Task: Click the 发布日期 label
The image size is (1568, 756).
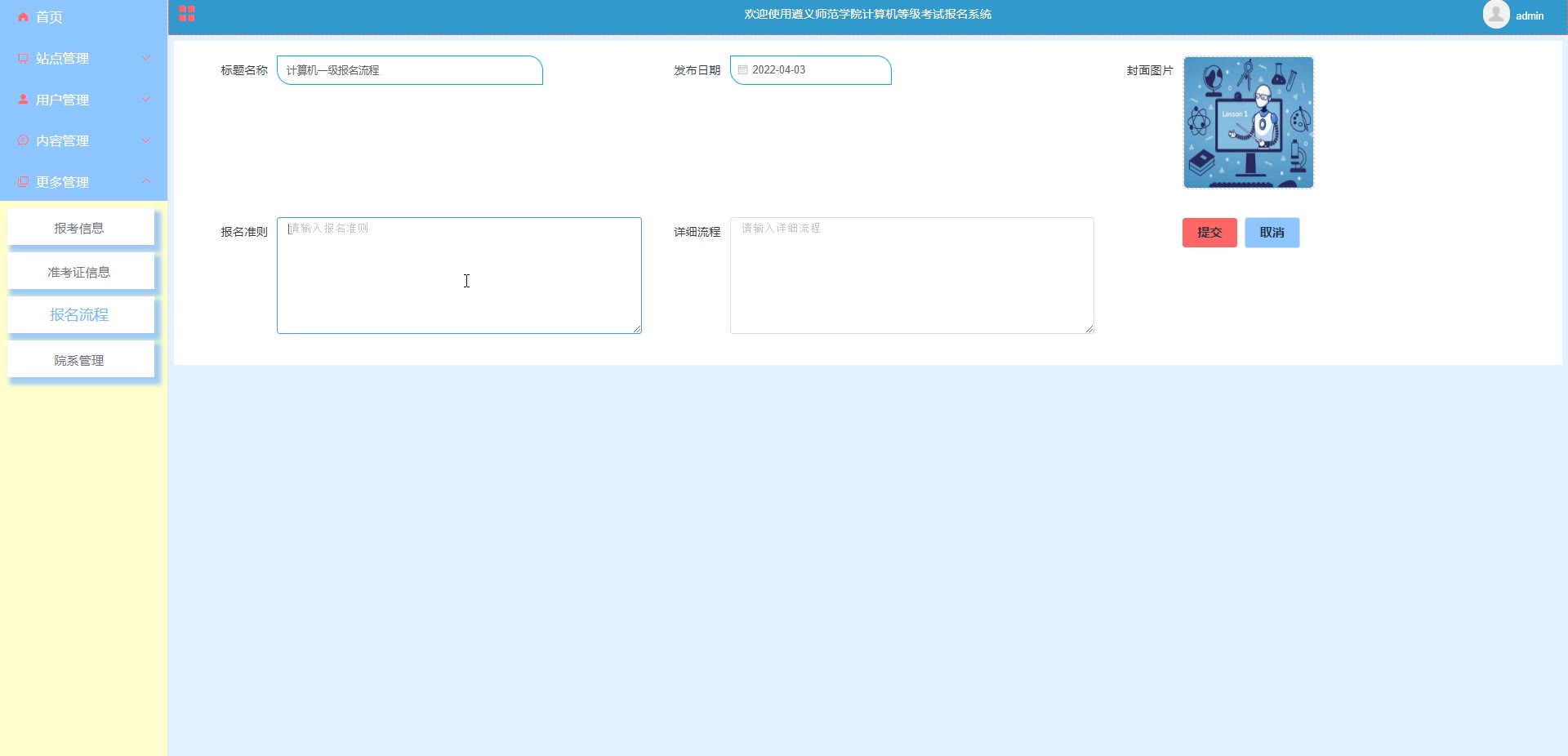Action: click(x=697, y=70)
